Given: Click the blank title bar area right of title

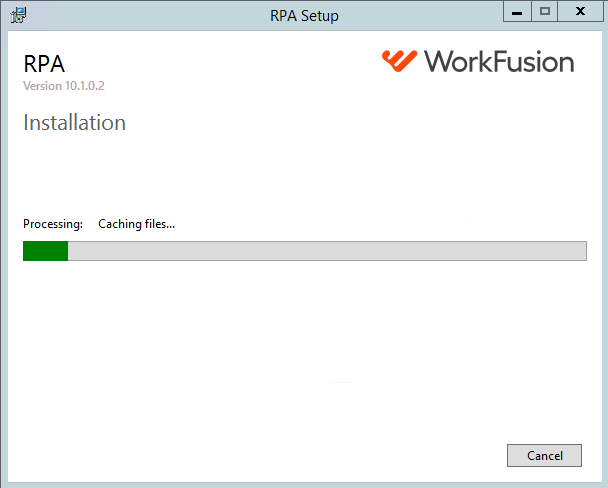Looking at the screenshot, I should [x=421, y=16].
